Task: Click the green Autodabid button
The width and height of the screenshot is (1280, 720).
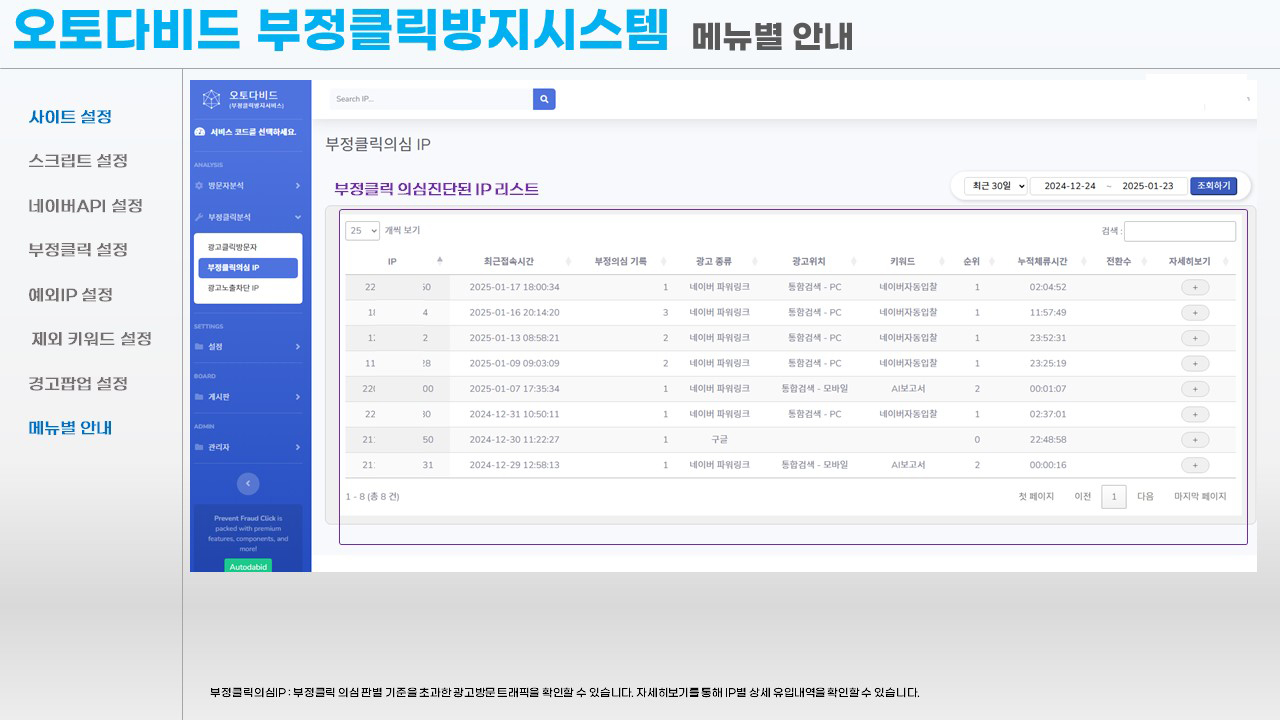Action: tap(247, 565)
